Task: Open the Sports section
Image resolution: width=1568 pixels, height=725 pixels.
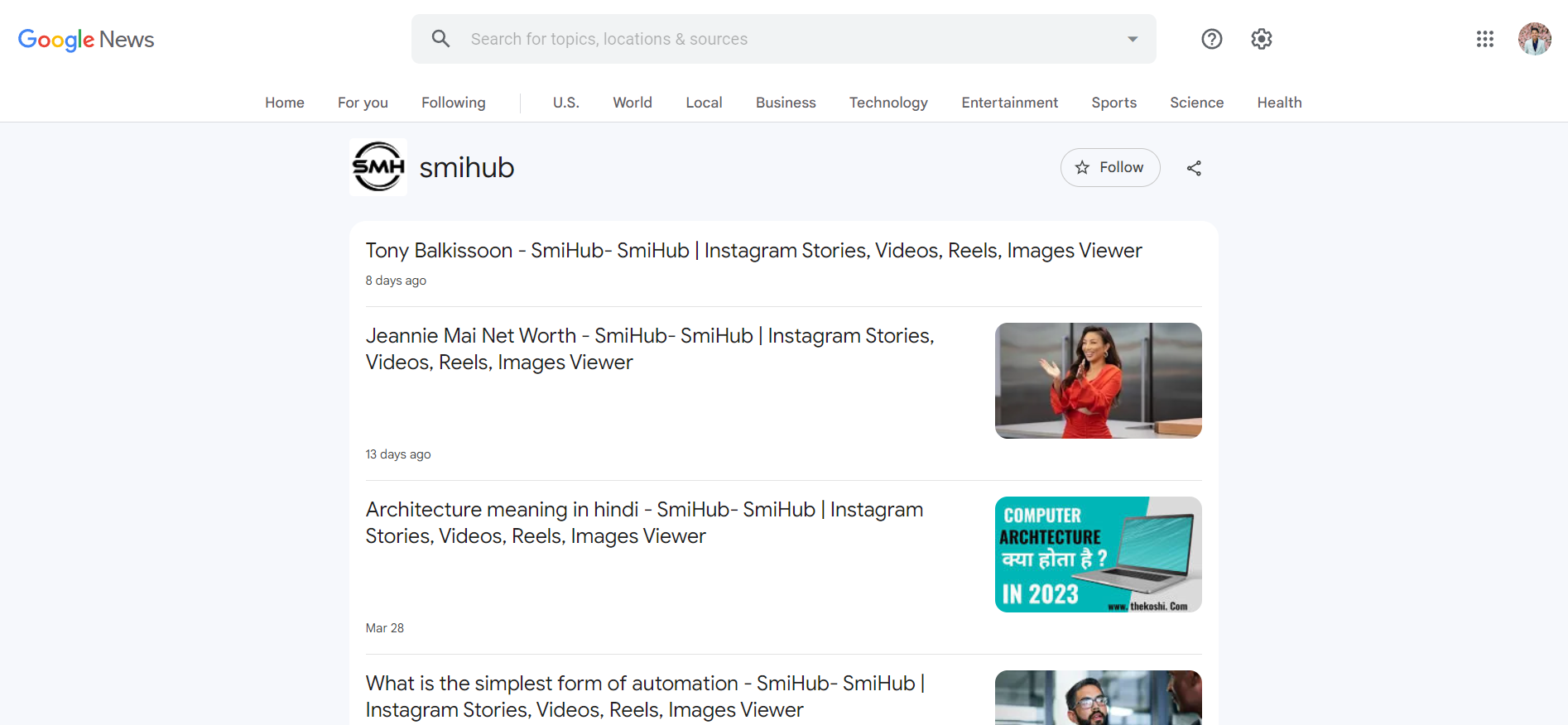Action: pos(1114,103)
